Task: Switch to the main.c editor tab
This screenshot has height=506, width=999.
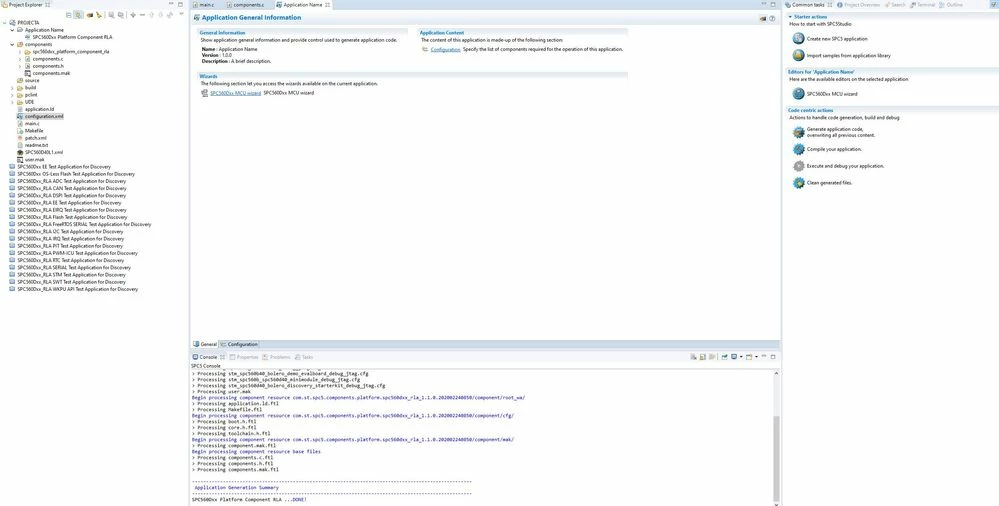Action: click(204, 4)
